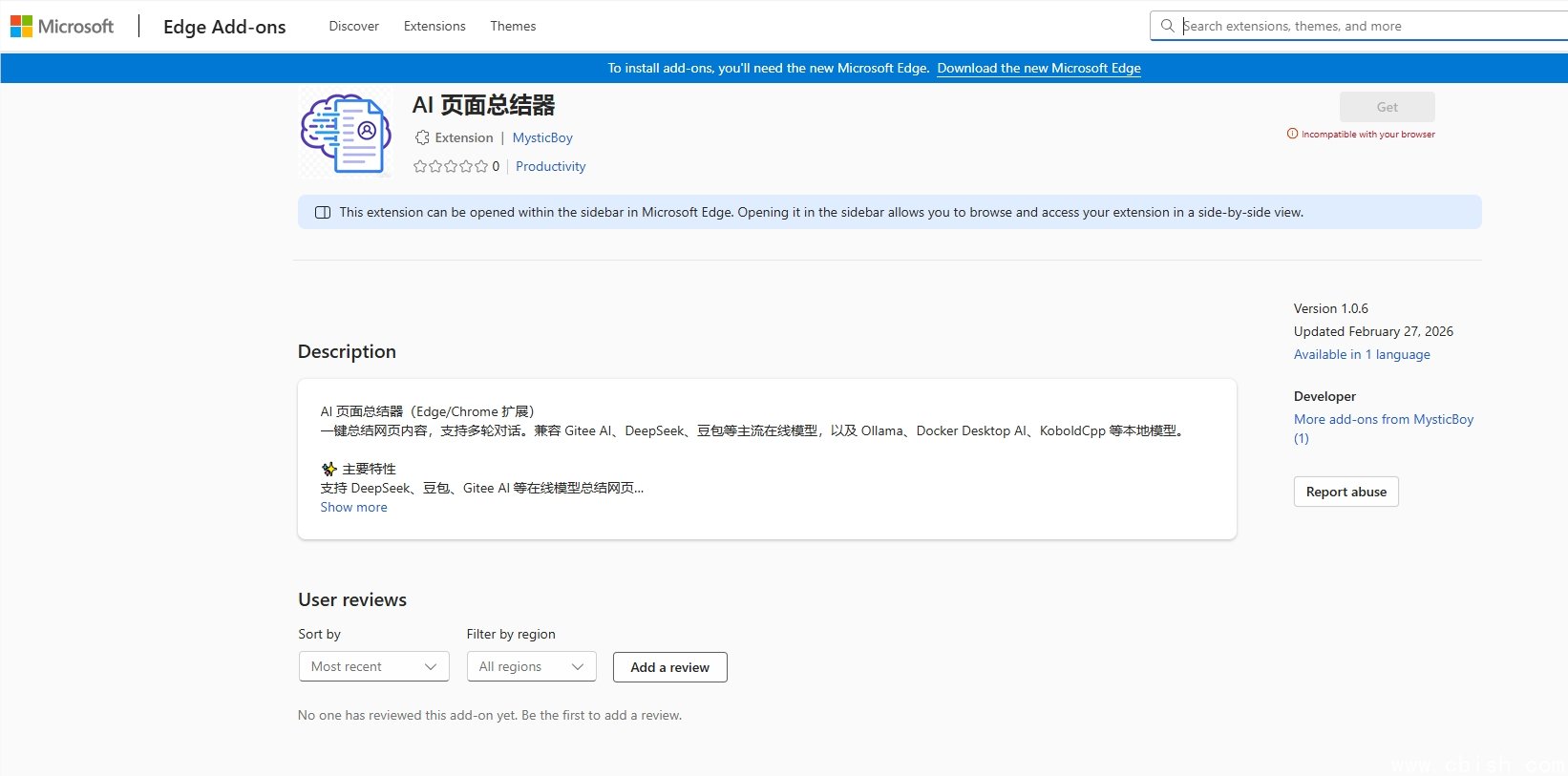Screen dimensions: 1568x776
Task: Open the Most recent sort dropdown
Action: 373,666
